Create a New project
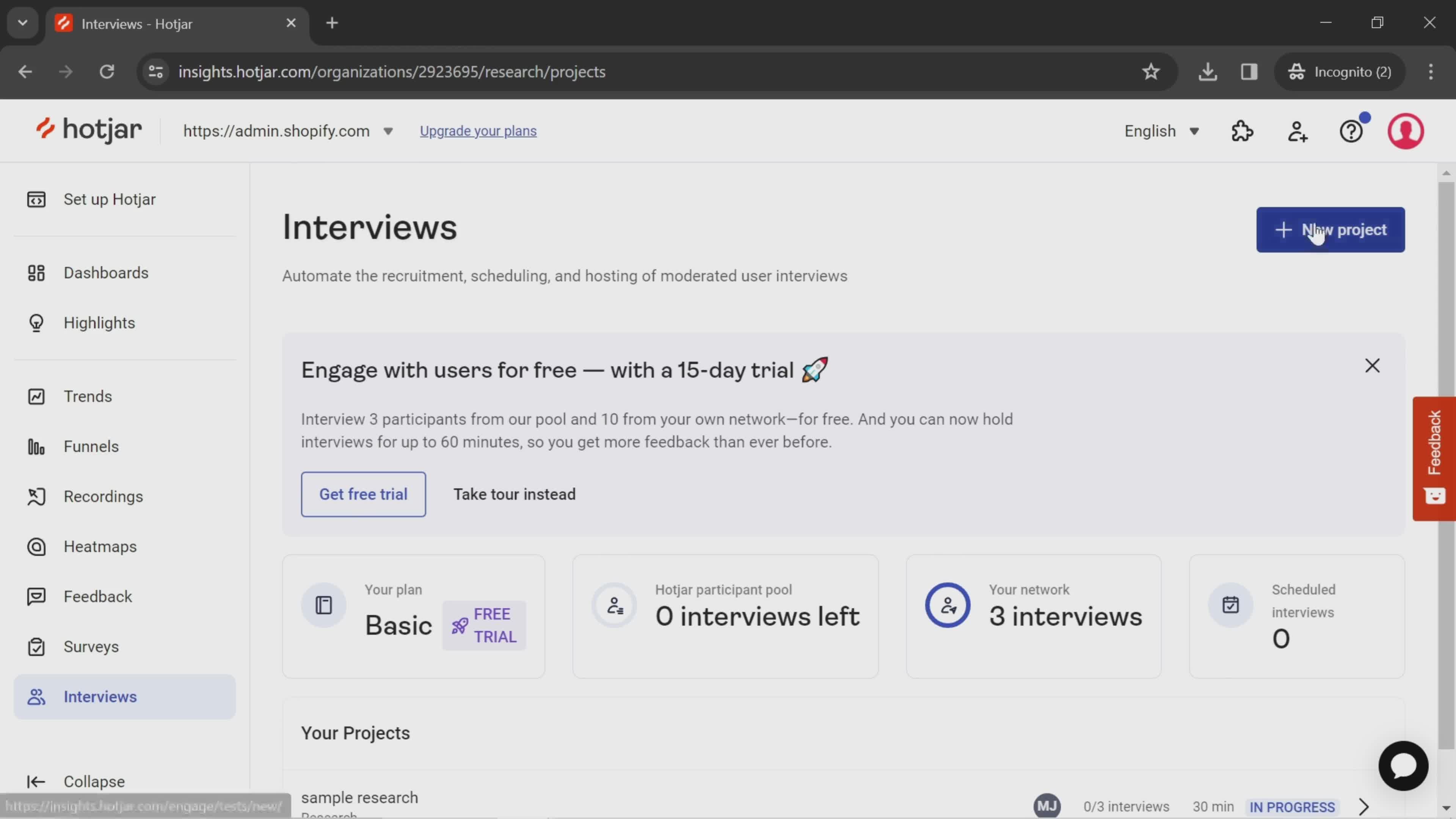Screen dimensions: 1456x819 point(1330,229)
